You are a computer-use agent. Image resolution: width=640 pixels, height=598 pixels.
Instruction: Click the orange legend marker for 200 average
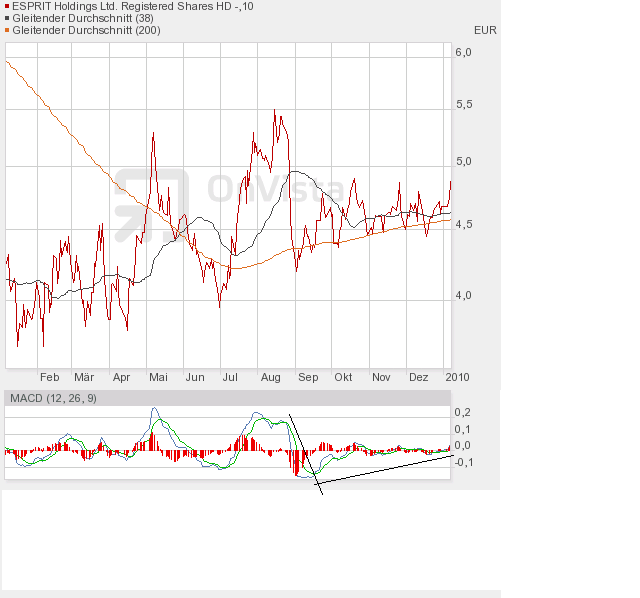(7, 30)
